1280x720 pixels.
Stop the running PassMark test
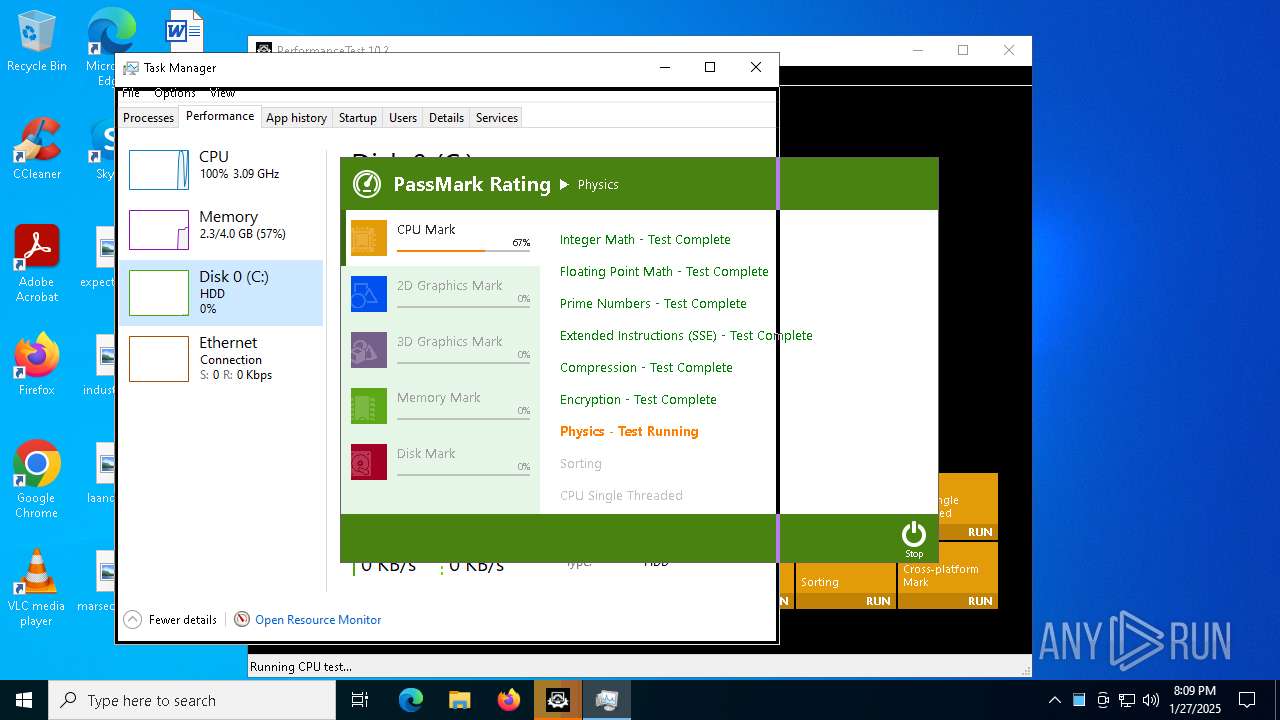(914, 539)
